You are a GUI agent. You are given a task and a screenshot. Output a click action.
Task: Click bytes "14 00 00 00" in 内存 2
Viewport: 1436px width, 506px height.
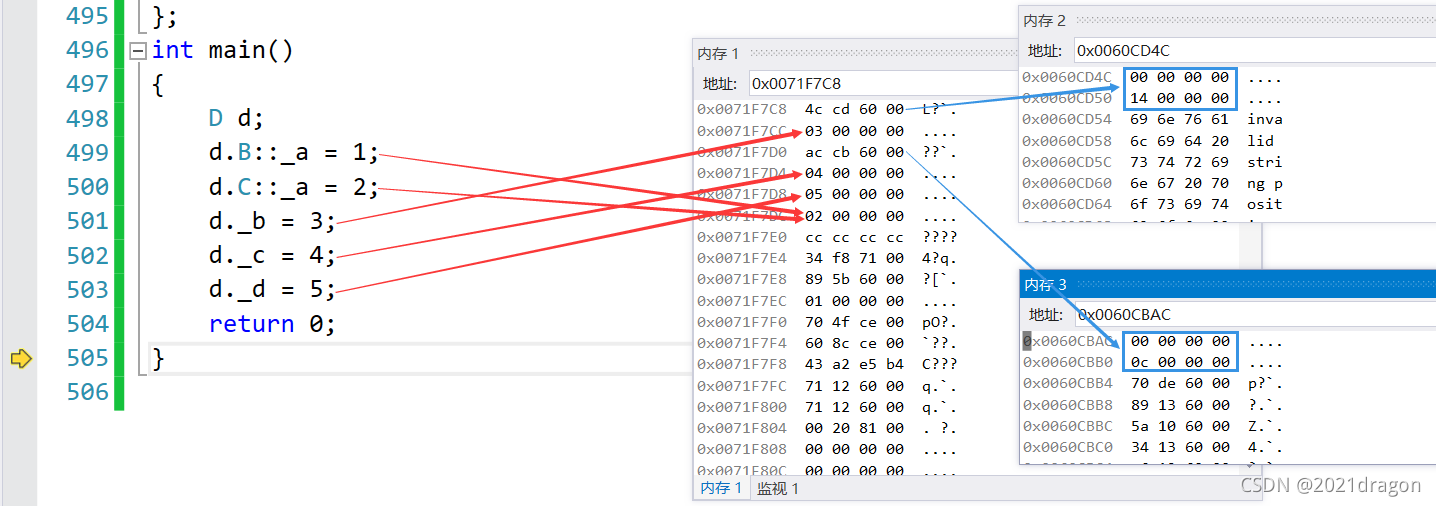click(1180, 98)
